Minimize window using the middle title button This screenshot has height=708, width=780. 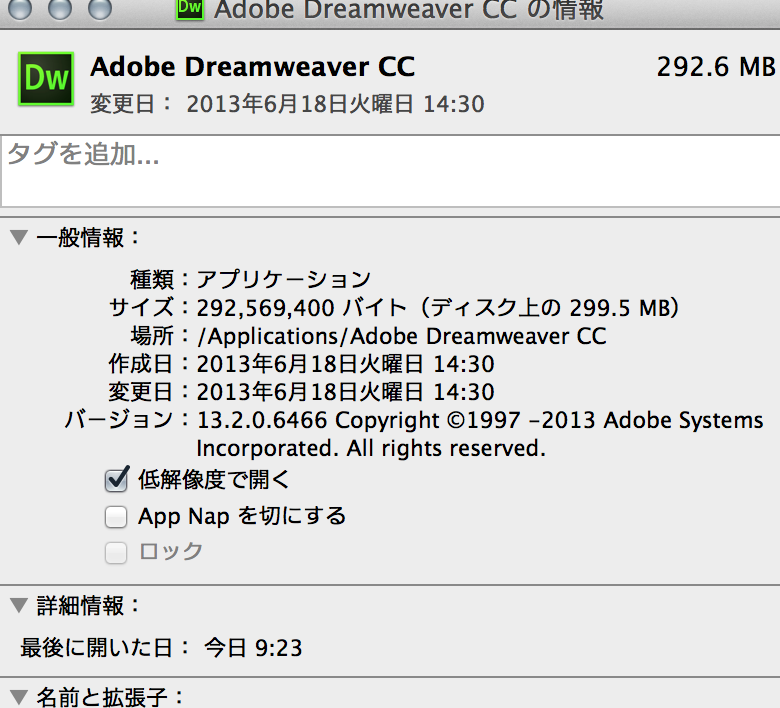[59, 8]
